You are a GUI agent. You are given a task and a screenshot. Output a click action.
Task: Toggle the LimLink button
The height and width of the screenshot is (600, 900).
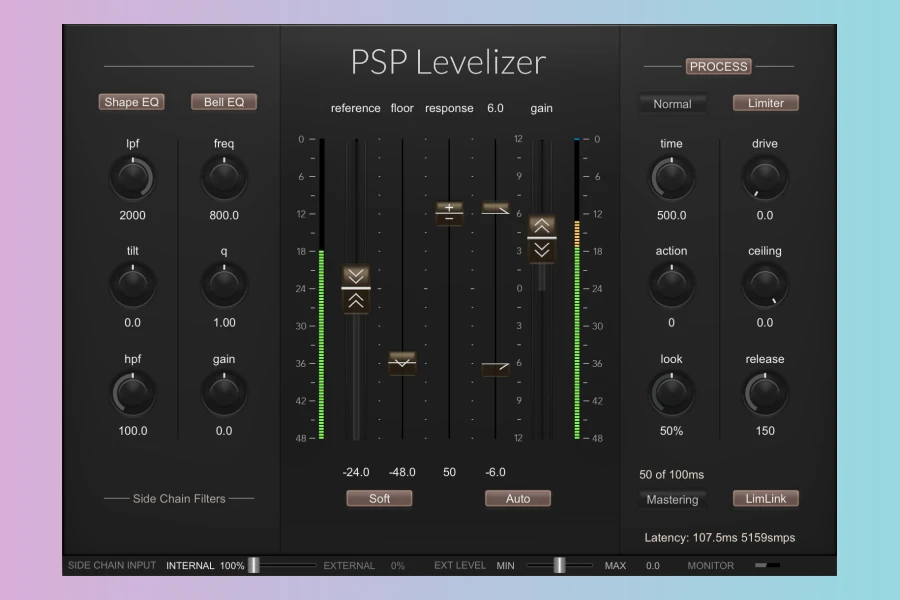coord(766,498)
